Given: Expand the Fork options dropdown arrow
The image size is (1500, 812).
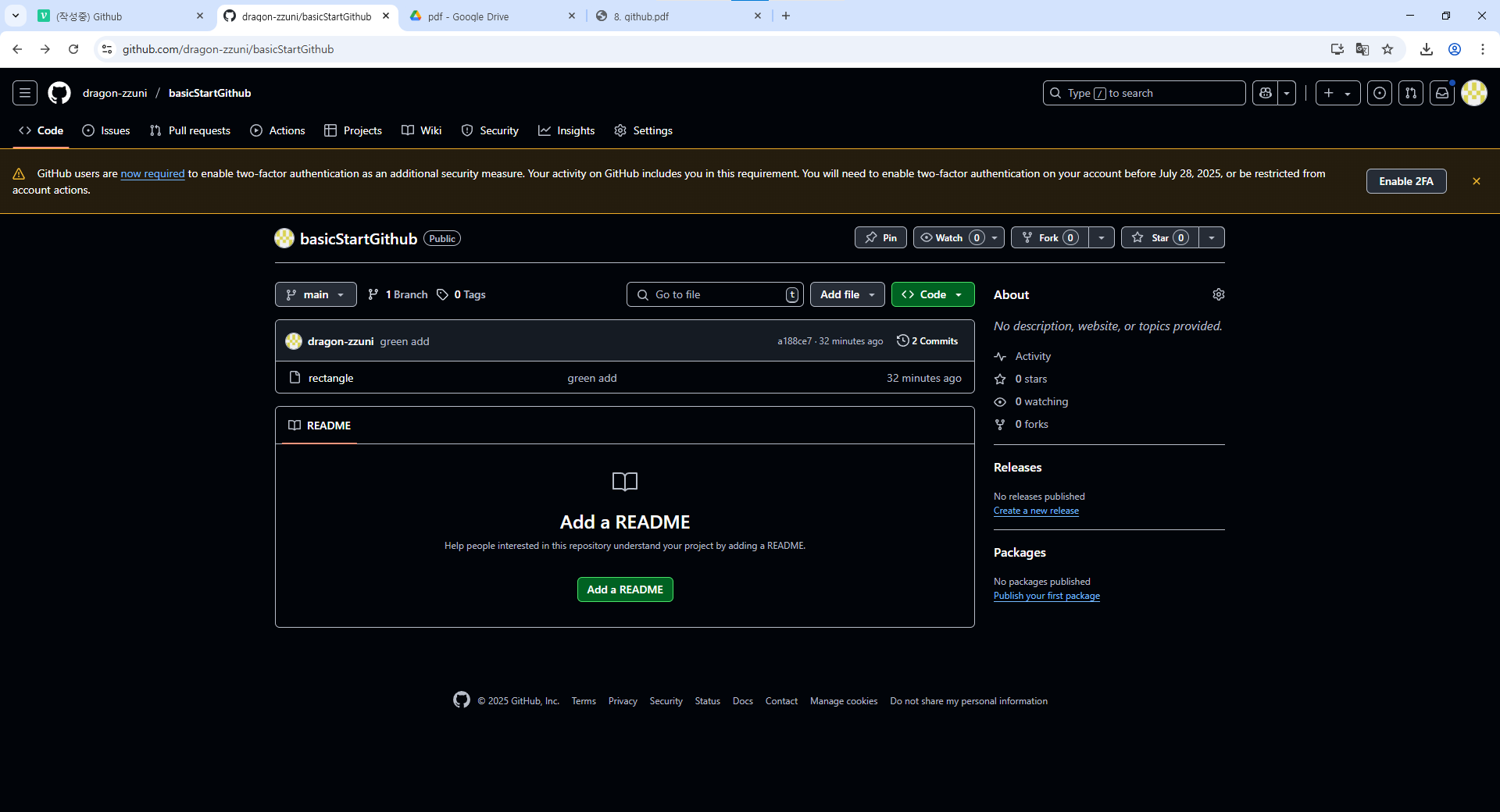Looking at the screenshot, I should [x=1102, y=237].
